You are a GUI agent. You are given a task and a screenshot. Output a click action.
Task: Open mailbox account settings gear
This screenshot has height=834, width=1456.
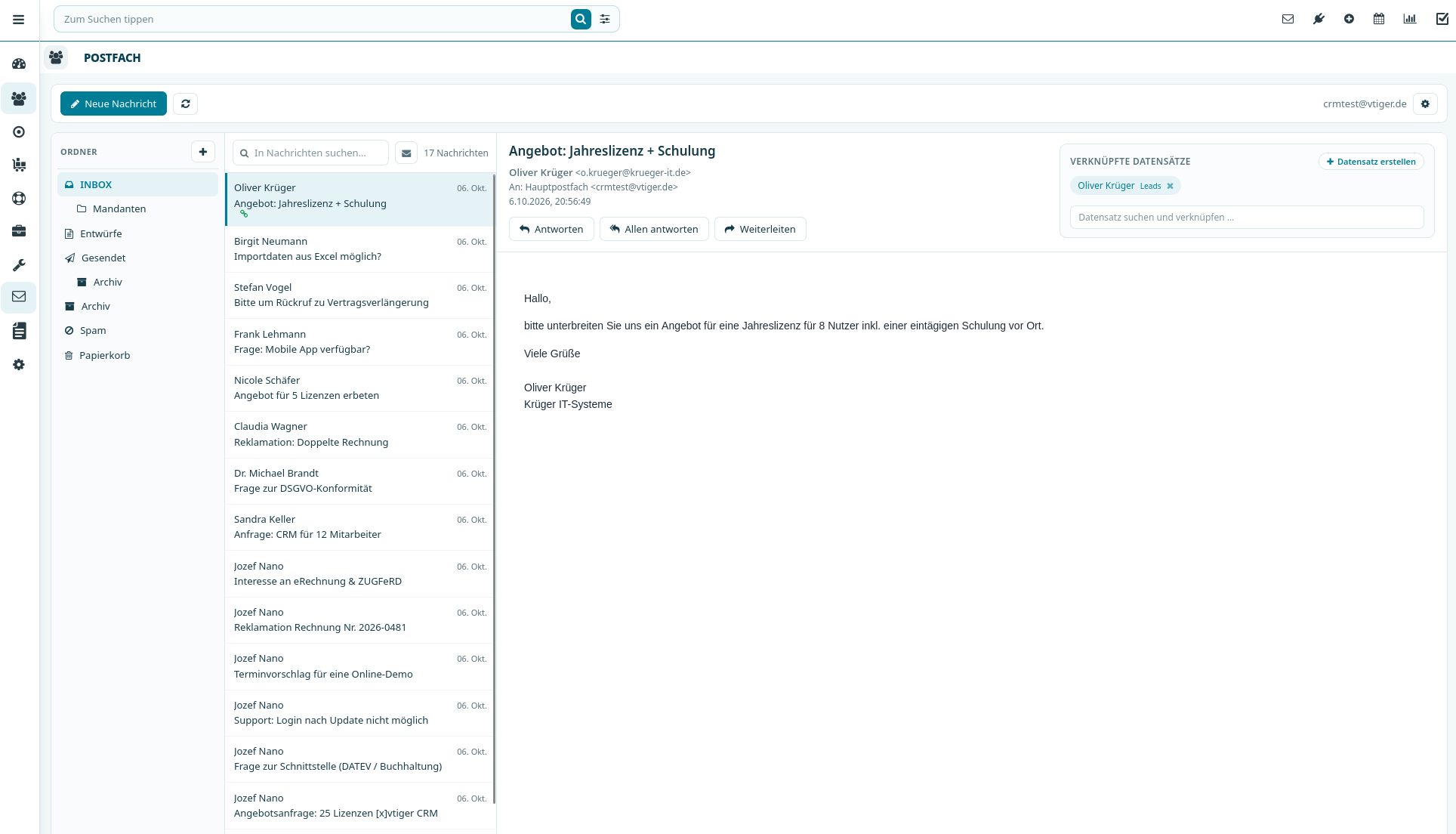1425,103
